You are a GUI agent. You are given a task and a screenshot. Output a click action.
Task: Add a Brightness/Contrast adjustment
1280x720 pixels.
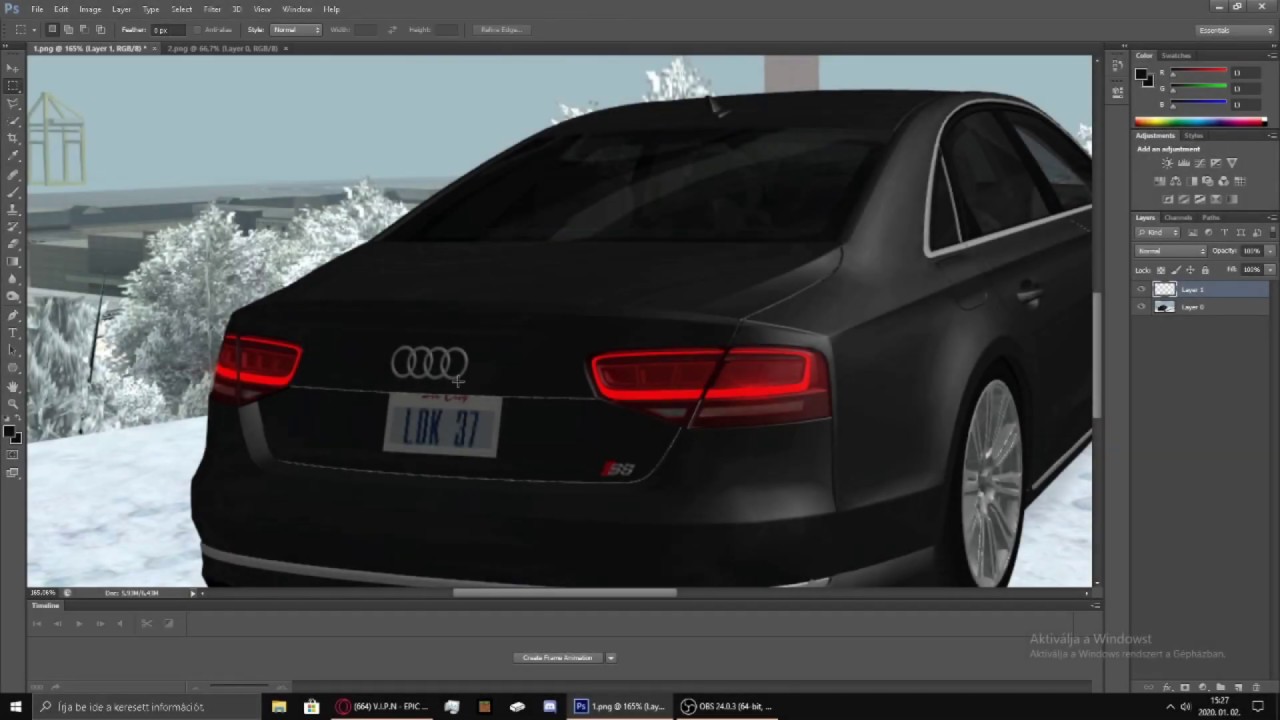(1167, 163)
